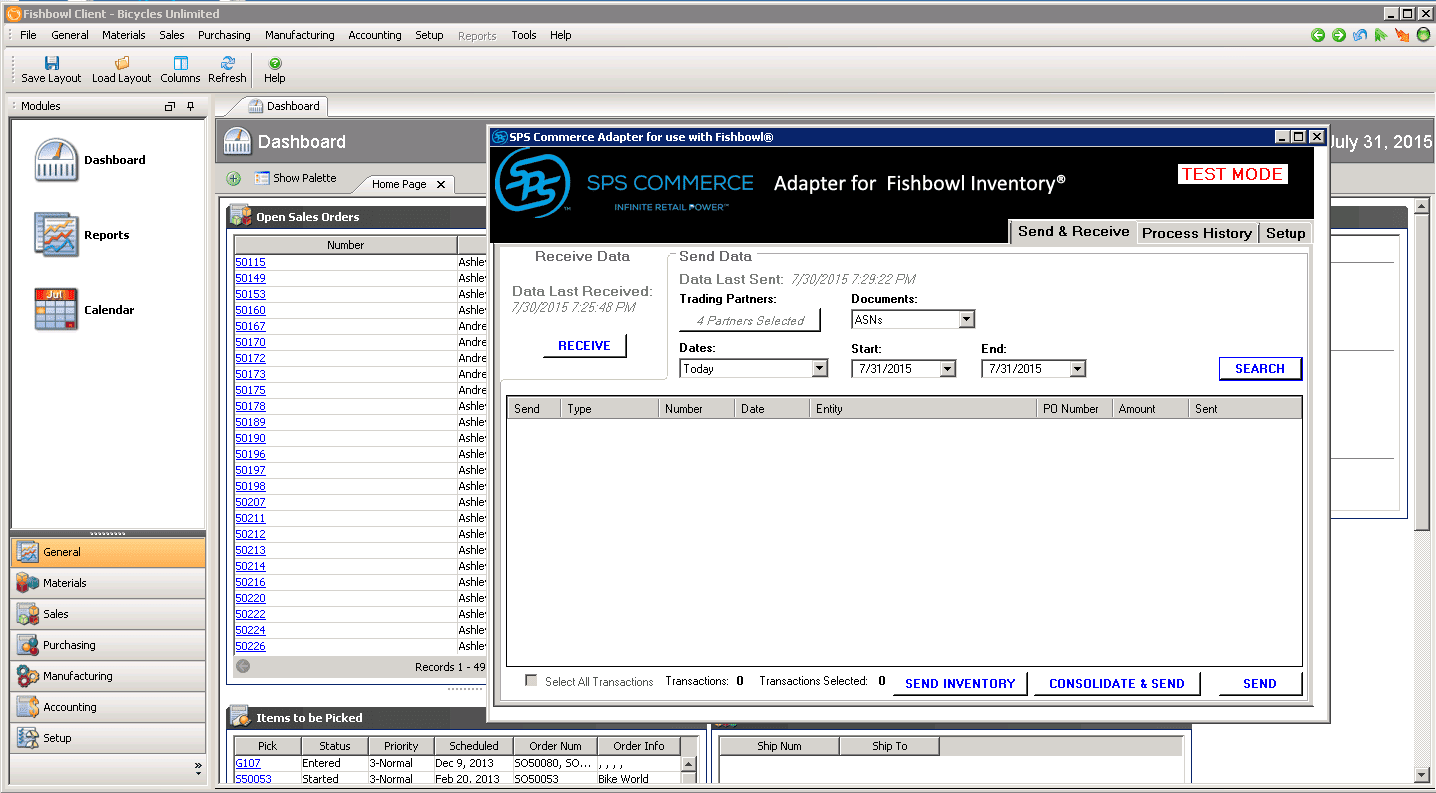Click the CONSOLIDATE & SEND button
Screen dimensions: 1436x793
1116,684
